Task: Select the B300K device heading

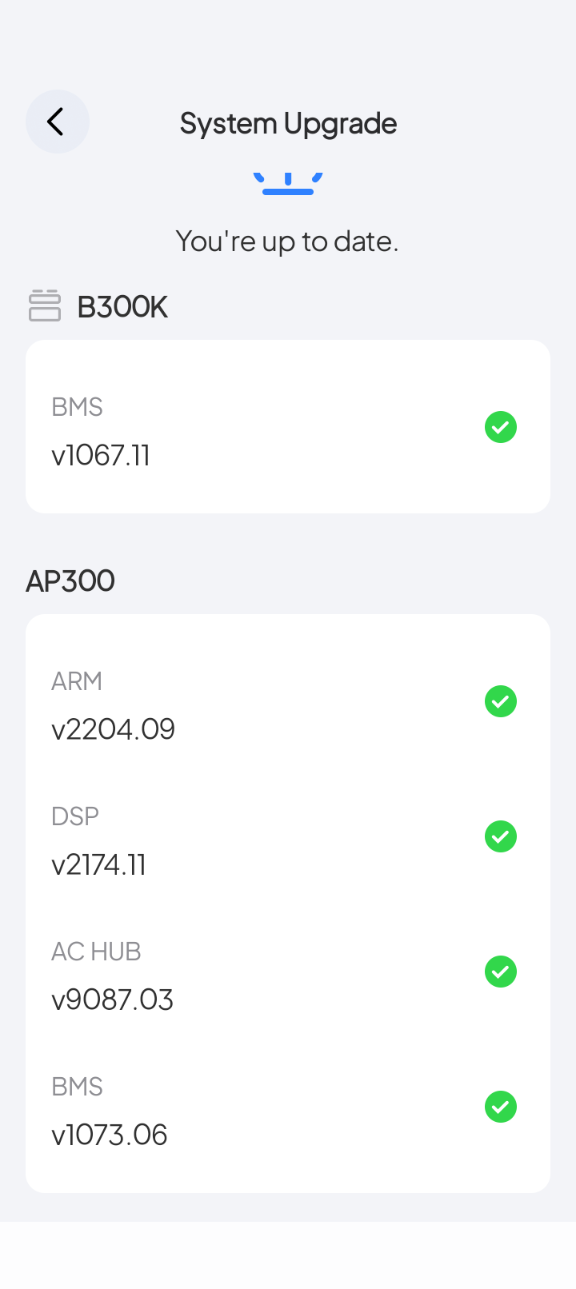Action: pyautogui.click(x=122, y=307)
